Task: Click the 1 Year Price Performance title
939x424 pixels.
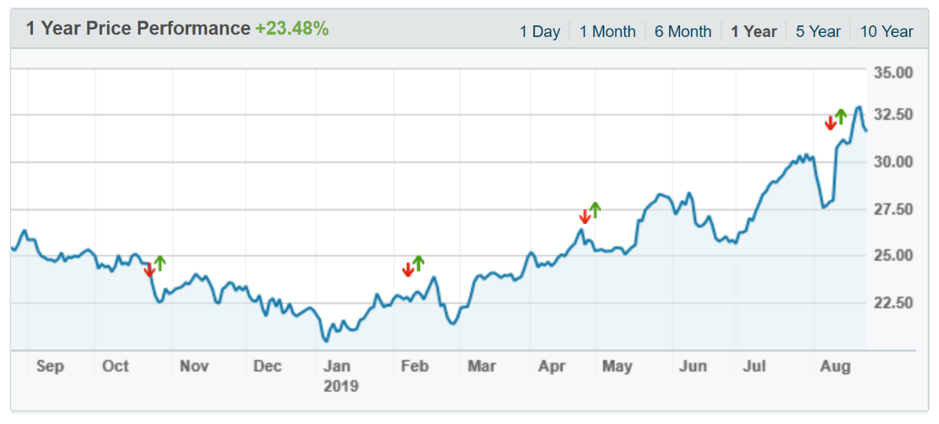Action: pyautogui.click(x=138, y=29)
